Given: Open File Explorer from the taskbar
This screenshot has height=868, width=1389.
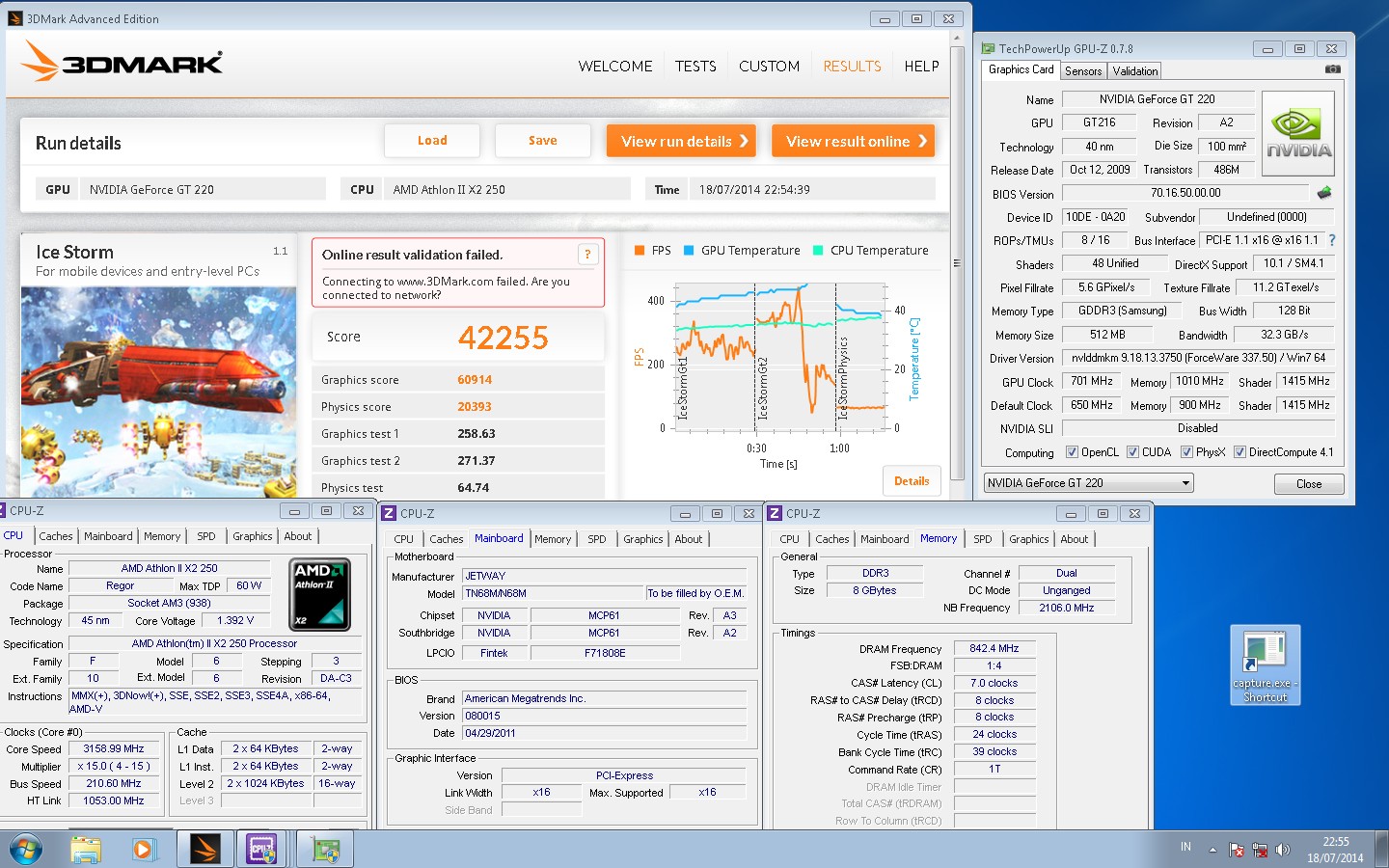Looking at the screenshot, I should tap(85, 850).
